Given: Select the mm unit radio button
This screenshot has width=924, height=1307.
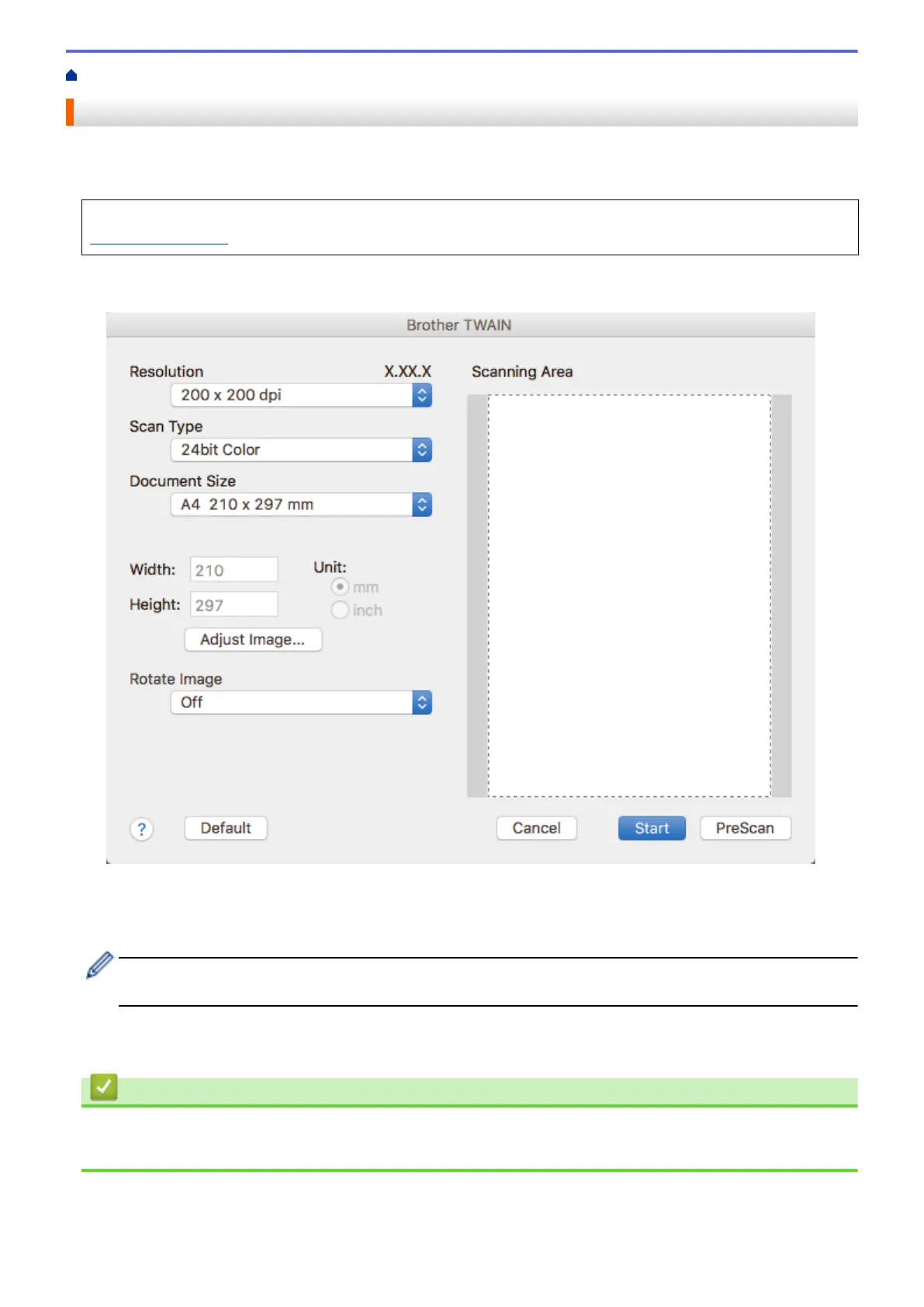Looking at the screenshot, I should click(340, 587).
